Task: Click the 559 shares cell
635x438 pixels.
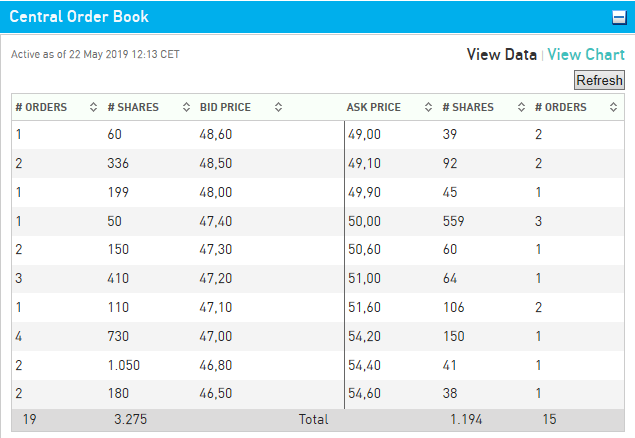Action: point(455,221)
